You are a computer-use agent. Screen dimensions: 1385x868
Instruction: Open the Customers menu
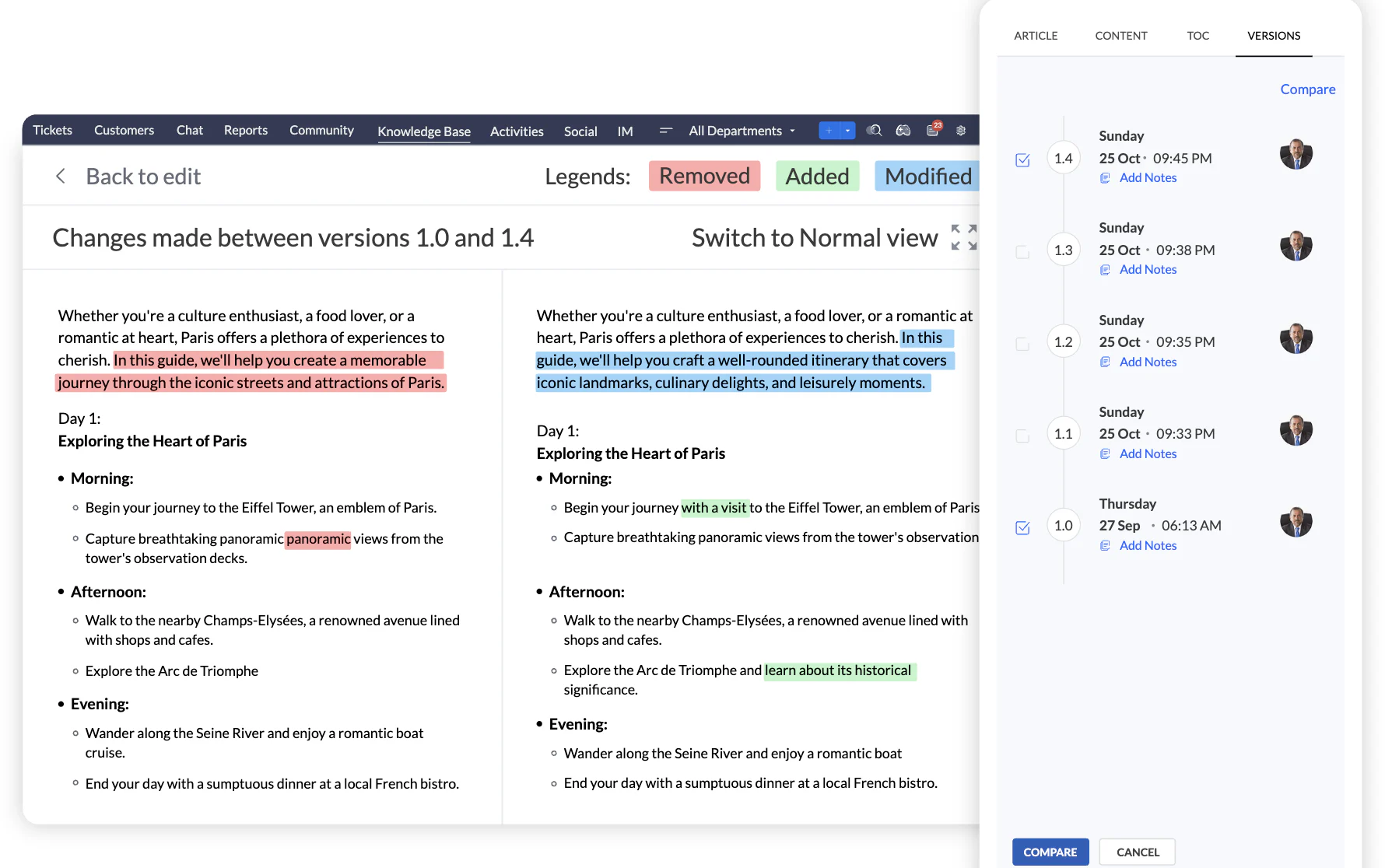(124, 130)
